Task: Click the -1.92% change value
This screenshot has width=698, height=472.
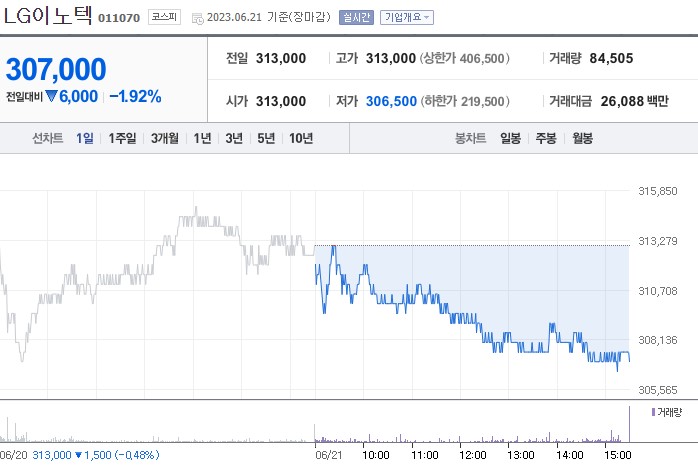Action: [135, 96]
